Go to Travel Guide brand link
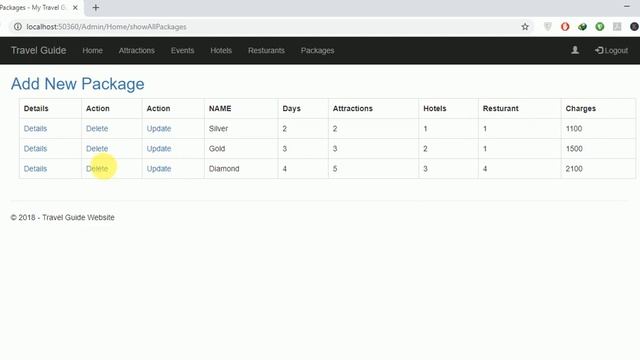The width and height of the screenshot is (640, 360). point(38,50)
